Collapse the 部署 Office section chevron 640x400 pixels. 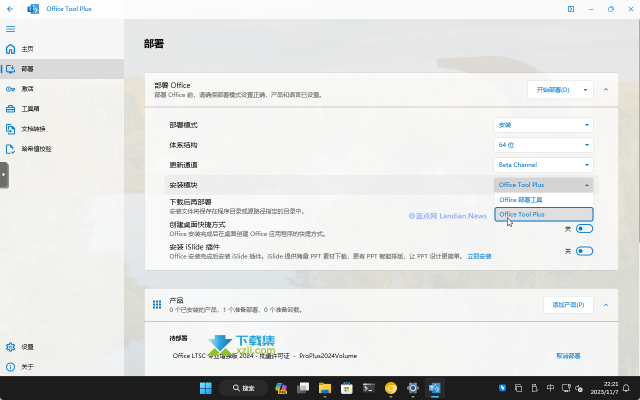606,90
